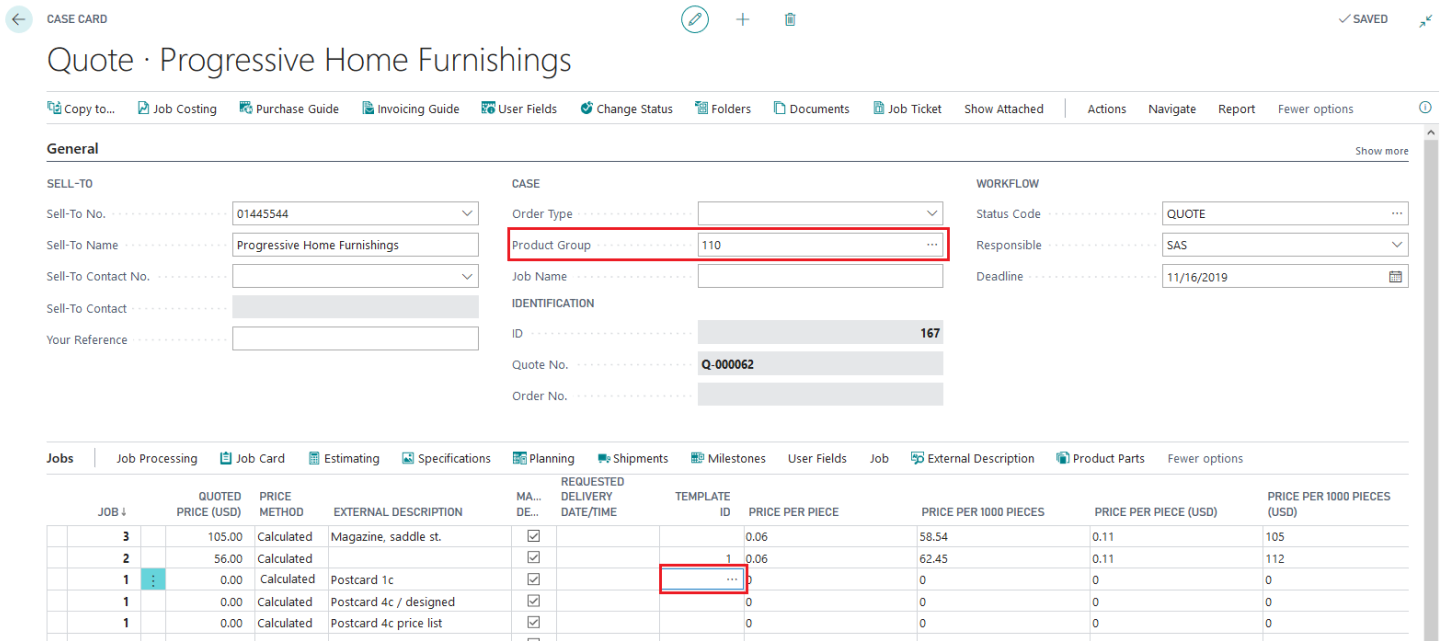Click the 62.45 price per 1000 cell

(x=1003, y=559)
